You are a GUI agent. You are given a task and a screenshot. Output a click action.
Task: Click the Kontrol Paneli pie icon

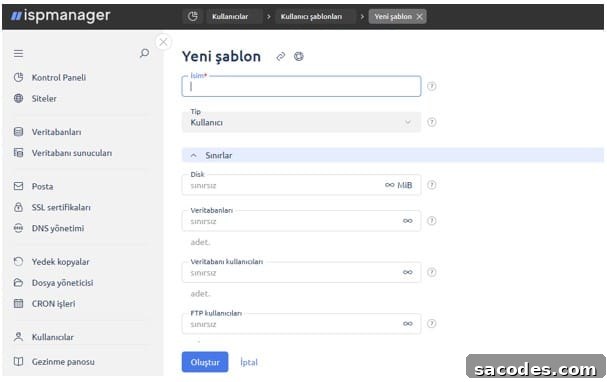[18, 77]
